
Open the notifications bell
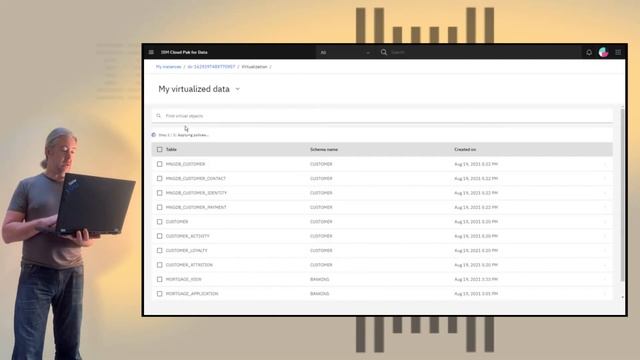coord(589,52)
